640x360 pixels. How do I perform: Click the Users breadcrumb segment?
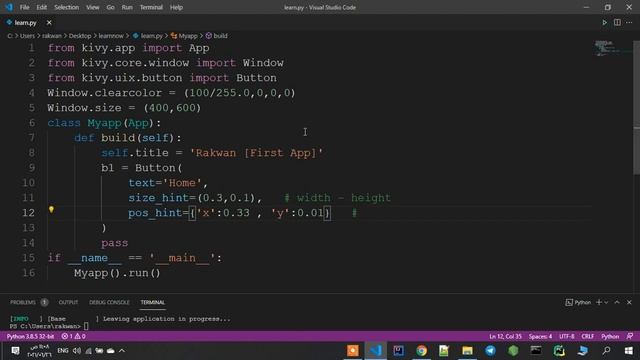pos(27,36)
